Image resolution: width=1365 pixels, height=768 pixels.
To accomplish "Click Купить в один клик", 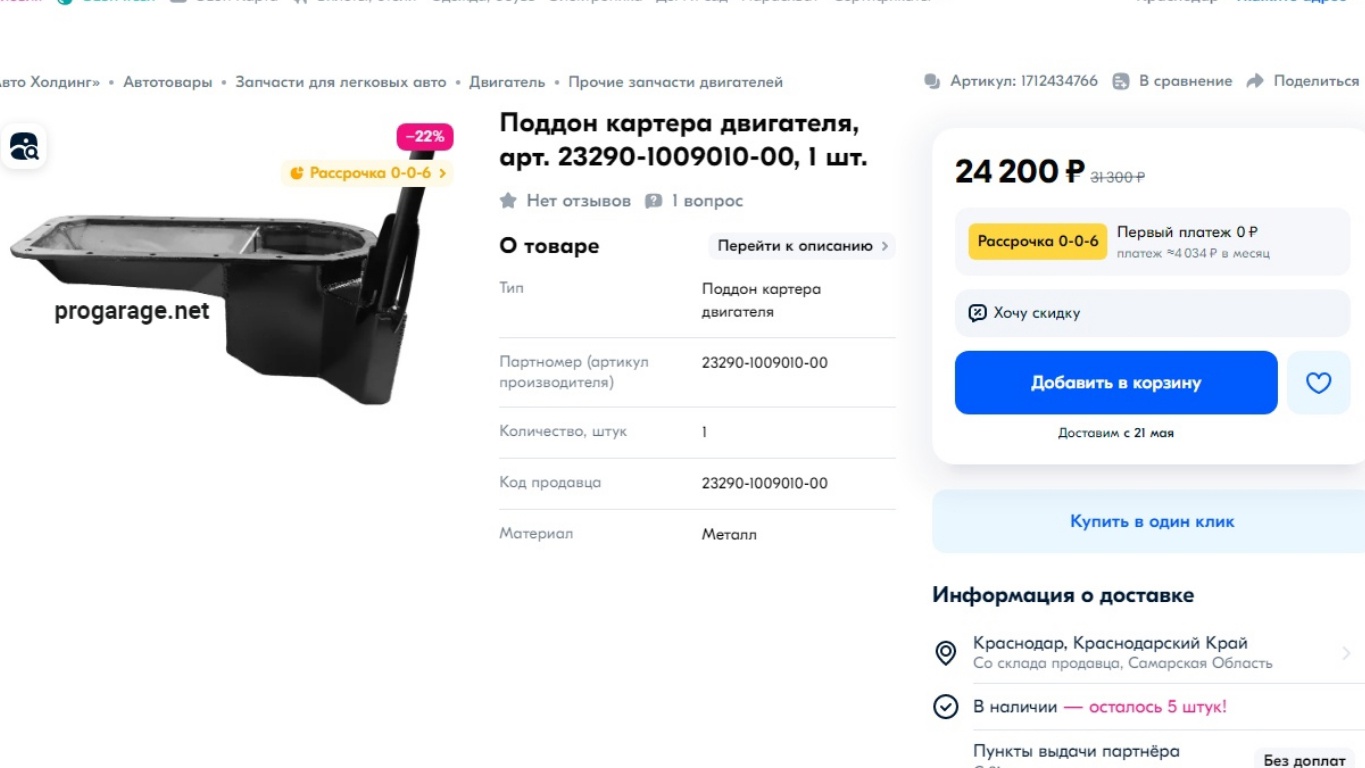I will 1150,521.
